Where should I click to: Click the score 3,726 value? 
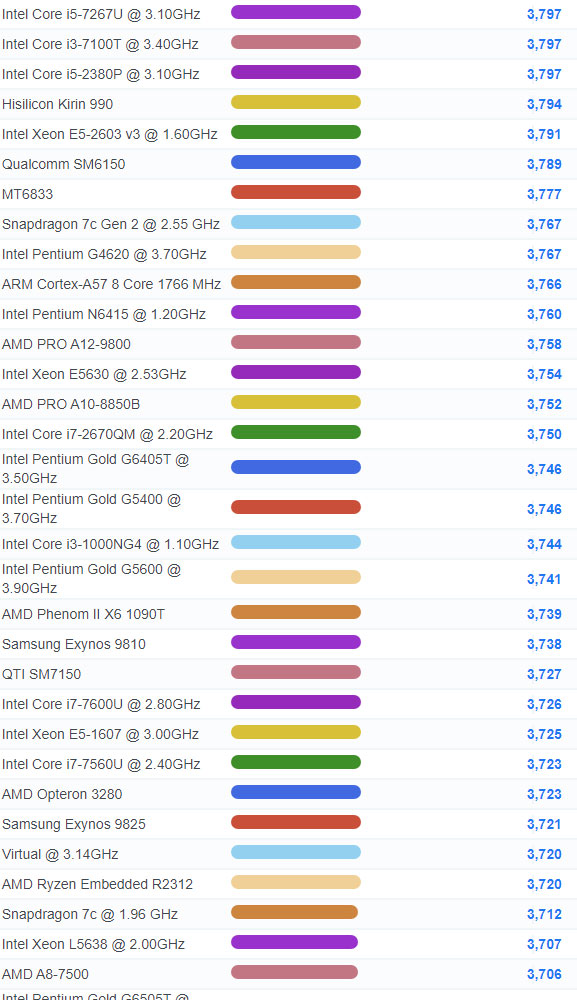(x=544, y=704)
